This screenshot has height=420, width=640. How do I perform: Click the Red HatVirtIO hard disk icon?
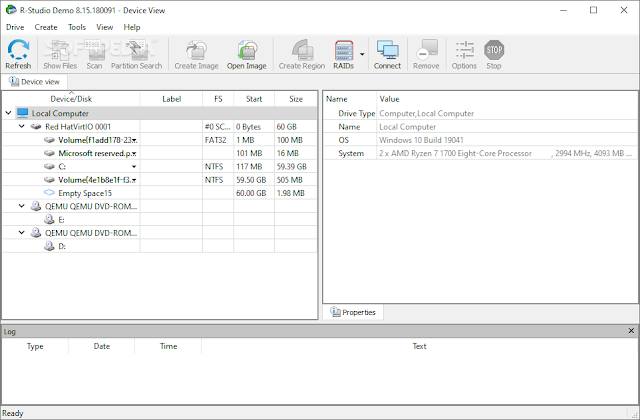click(x=36, y=127)
